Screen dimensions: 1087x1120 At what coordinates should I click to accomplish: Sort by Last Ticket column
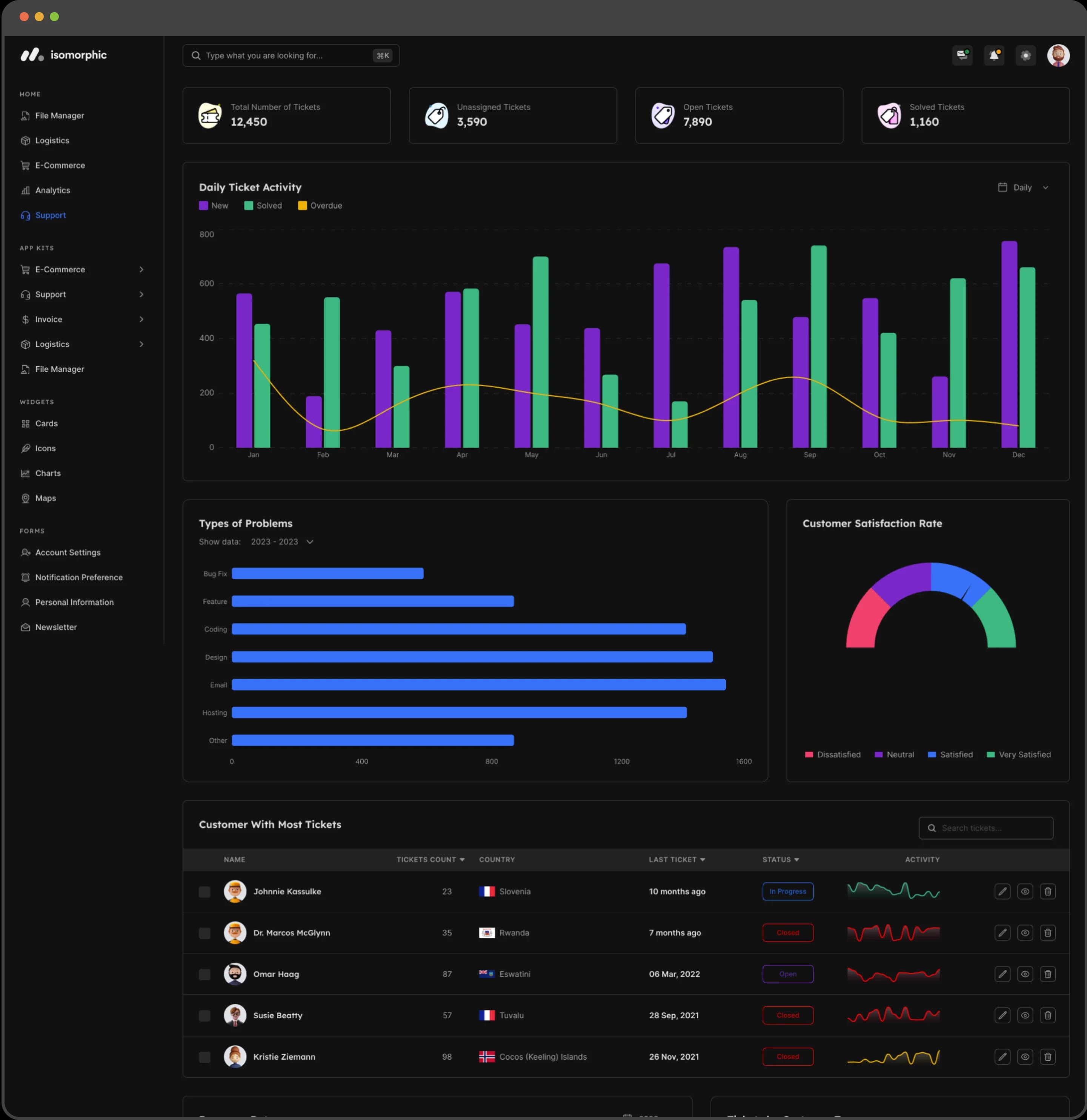click(677, 859)
